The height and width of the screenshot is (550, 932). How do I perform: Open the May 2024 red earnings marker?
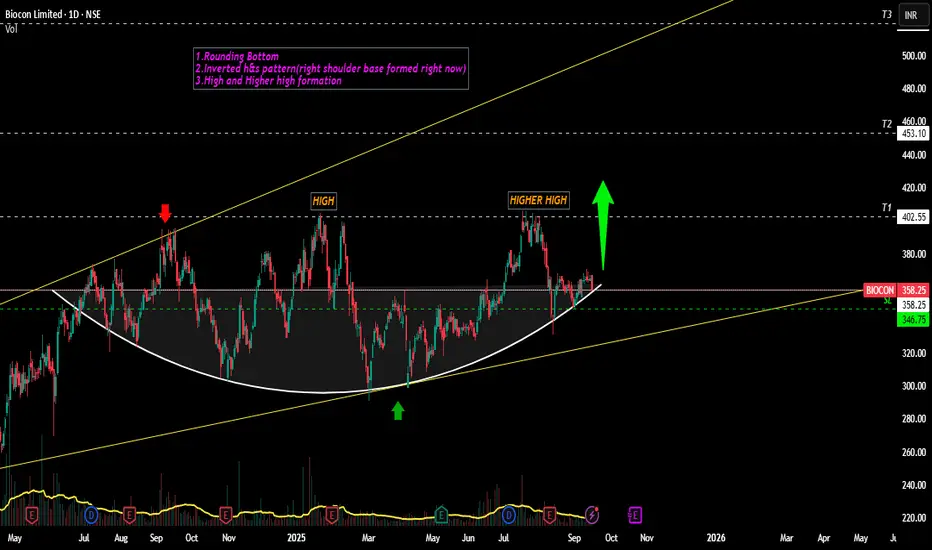pyautogui.click(x=32, y=515)
